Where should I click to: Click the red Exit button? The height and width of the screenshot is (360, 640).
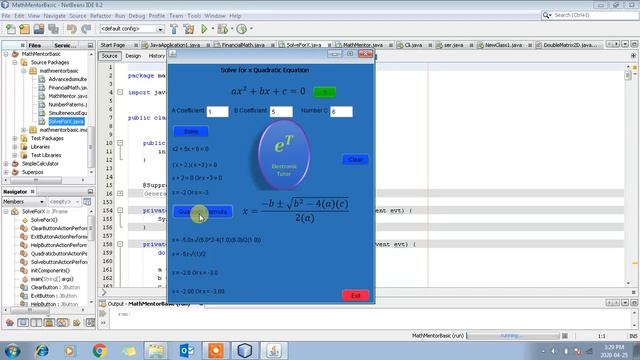point(356,296)
